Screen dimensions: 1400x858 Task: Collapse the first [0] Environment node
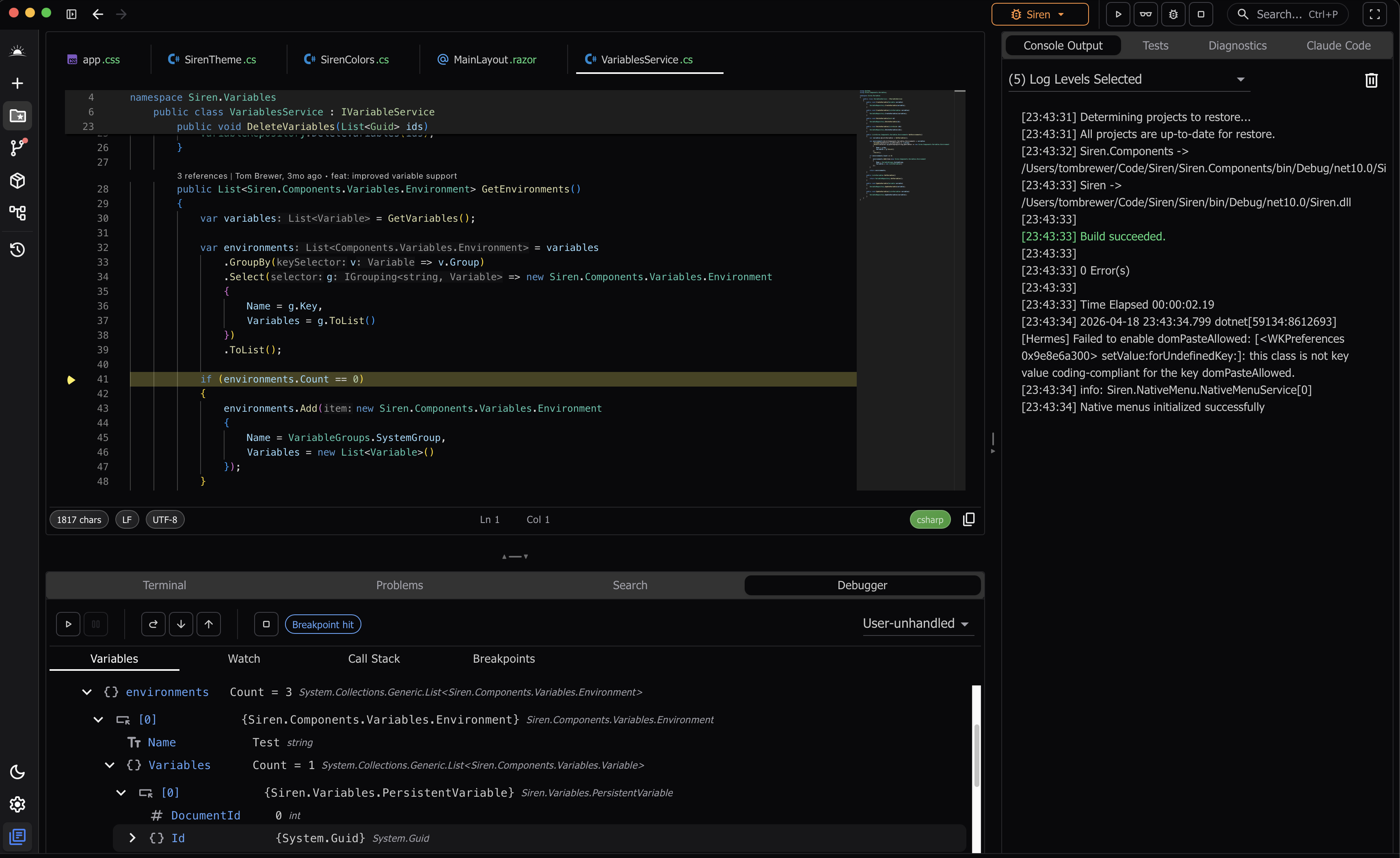tap(98, 720)
